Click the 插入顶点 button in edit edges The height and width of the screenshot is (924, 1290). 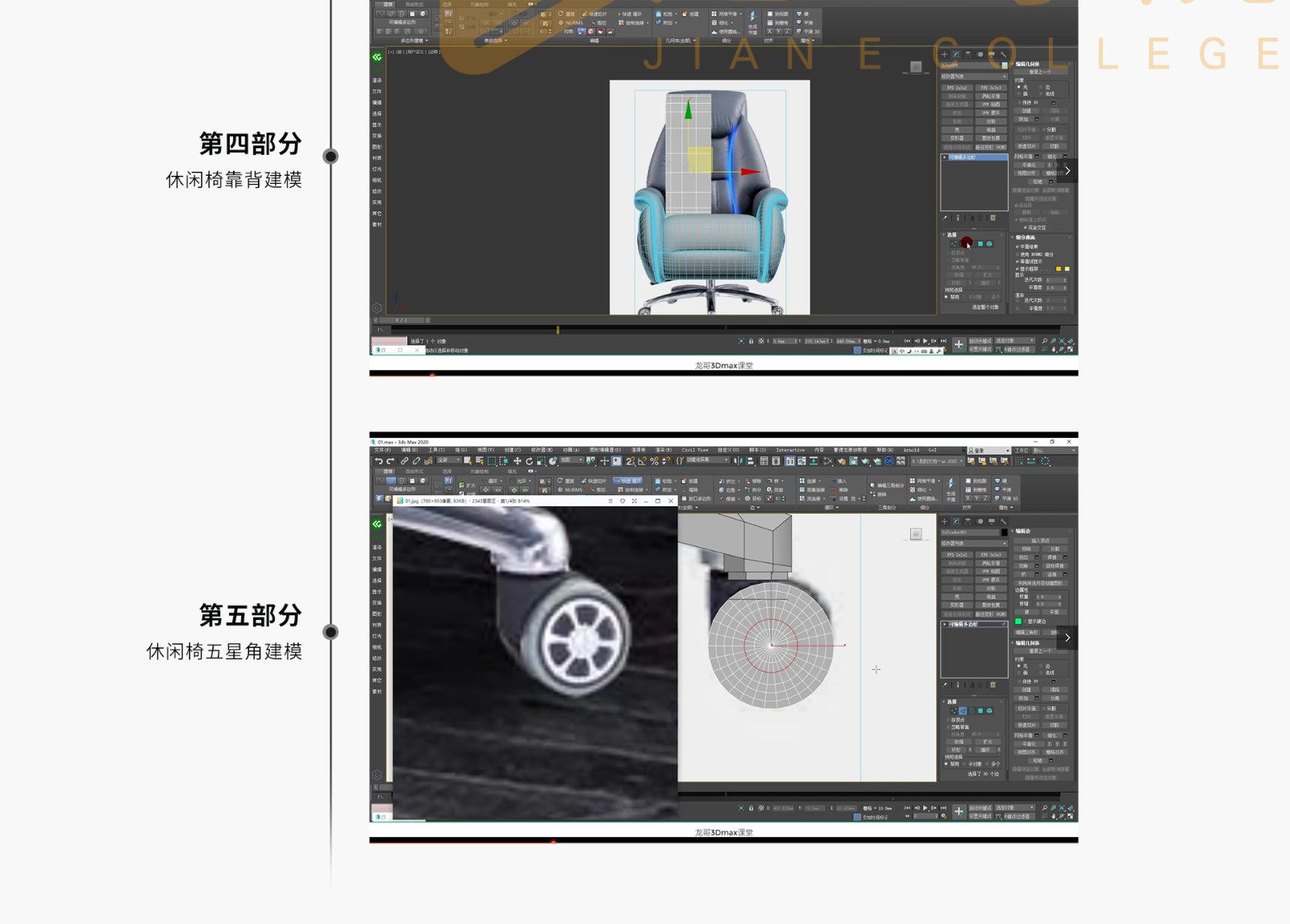[x=1040, y=540]
